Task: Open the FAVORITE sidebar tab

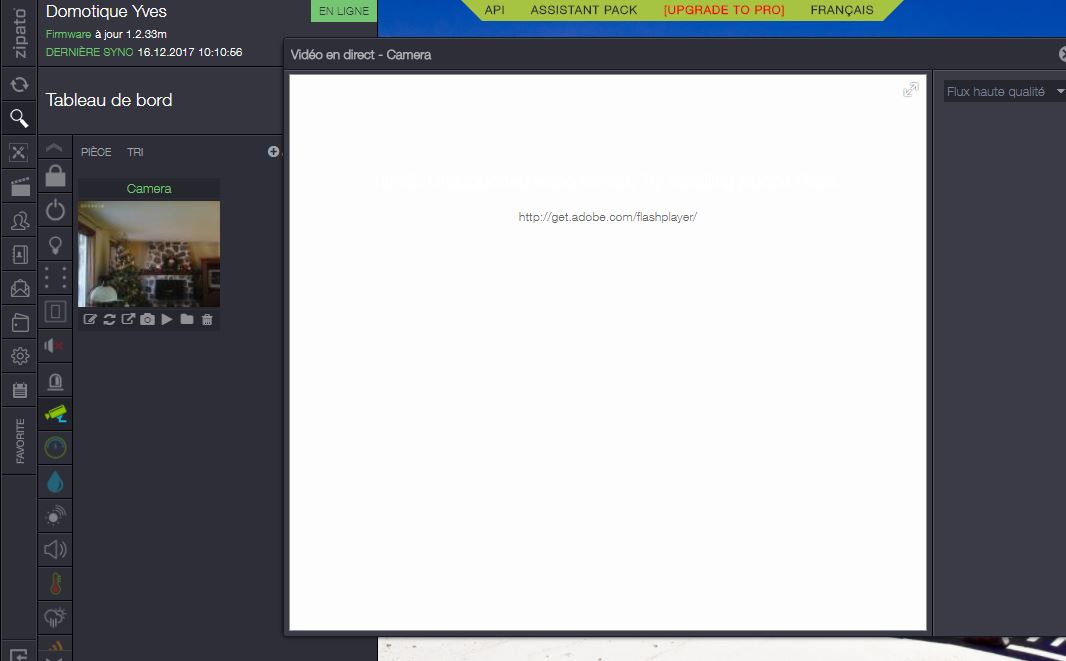Action: 20,441
